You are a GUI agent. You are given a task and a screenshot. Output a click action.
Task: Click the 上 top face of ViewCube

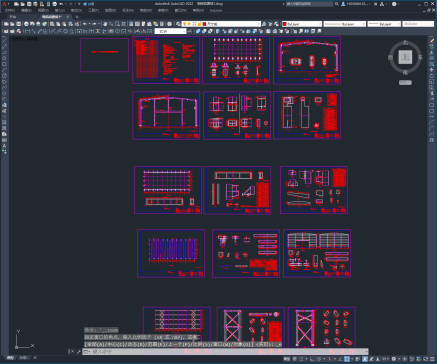(405, 57)
